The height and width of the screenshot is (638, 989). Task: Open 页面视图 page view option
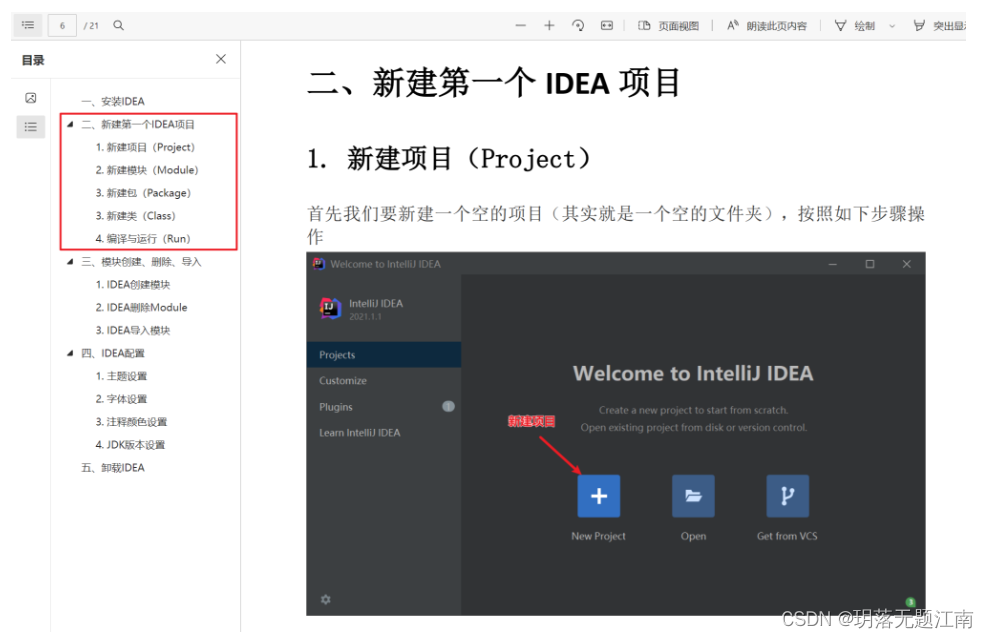(669, 26)
